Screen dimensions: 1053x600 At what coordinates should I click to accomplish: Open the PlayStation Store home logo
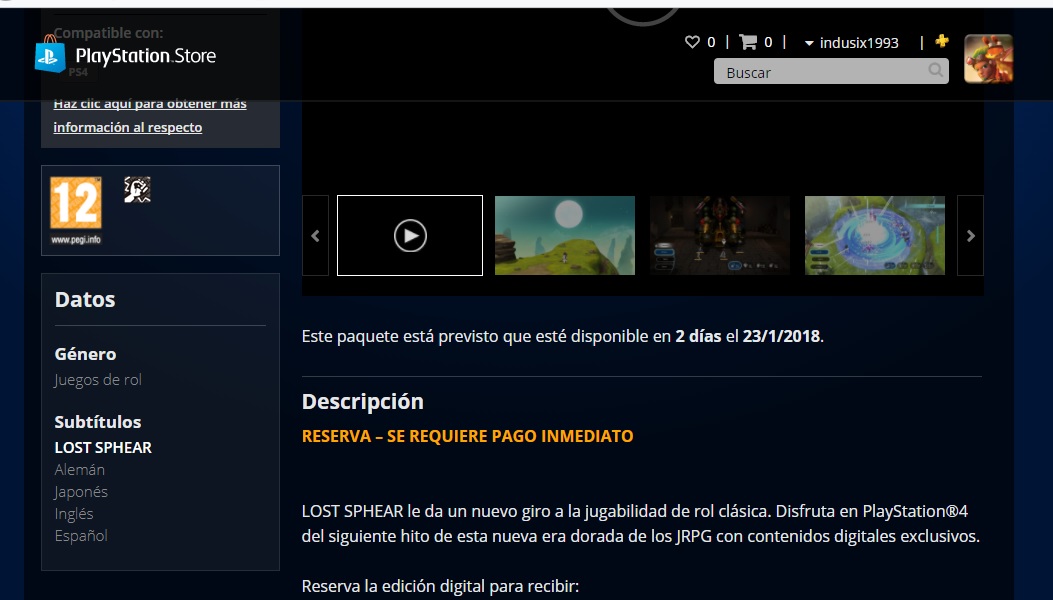pyautogui.click(x=126, y=54)
